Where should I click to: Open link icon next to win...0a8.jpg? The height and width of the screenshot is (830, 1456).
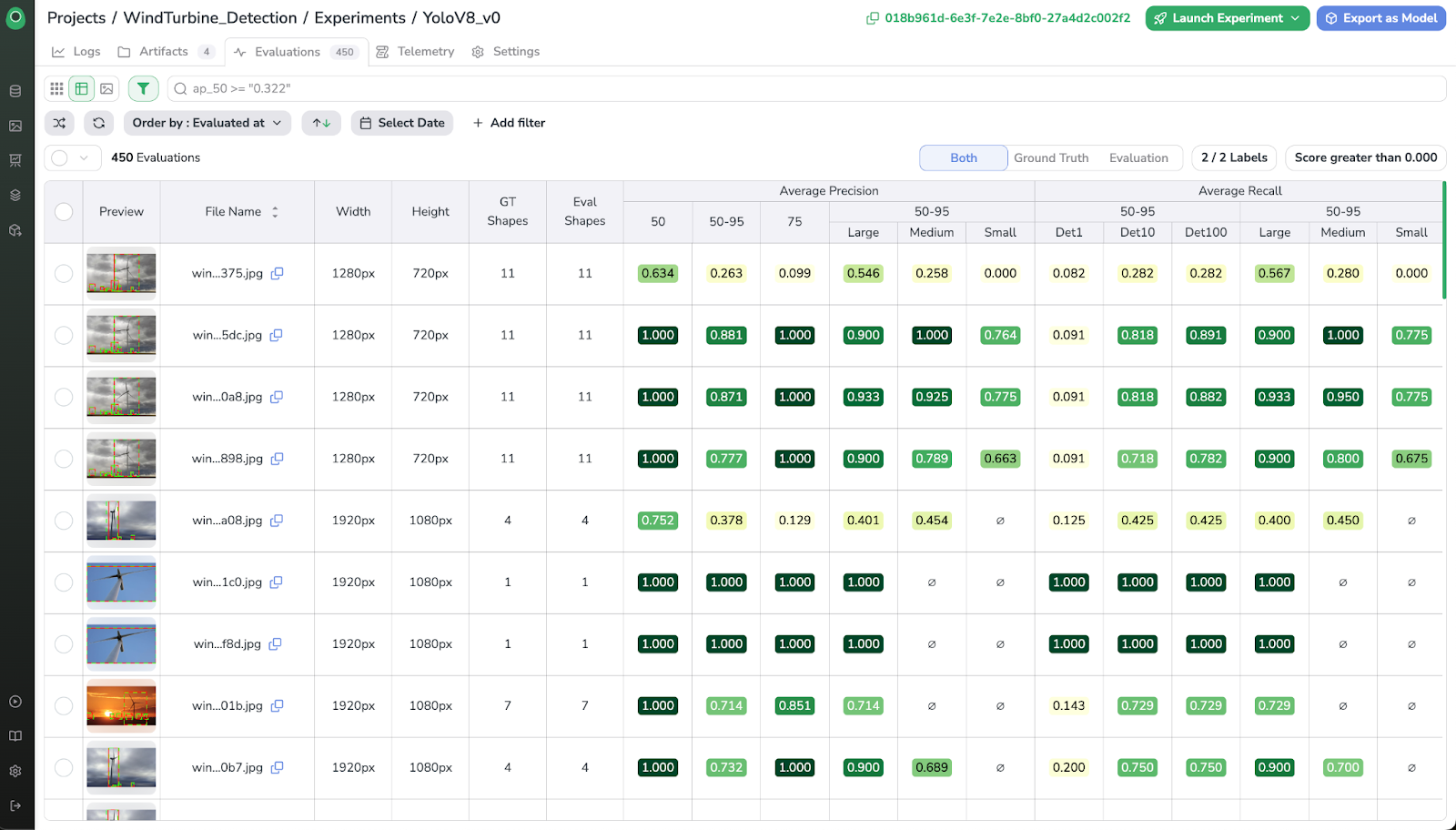[x=277, y=397]
